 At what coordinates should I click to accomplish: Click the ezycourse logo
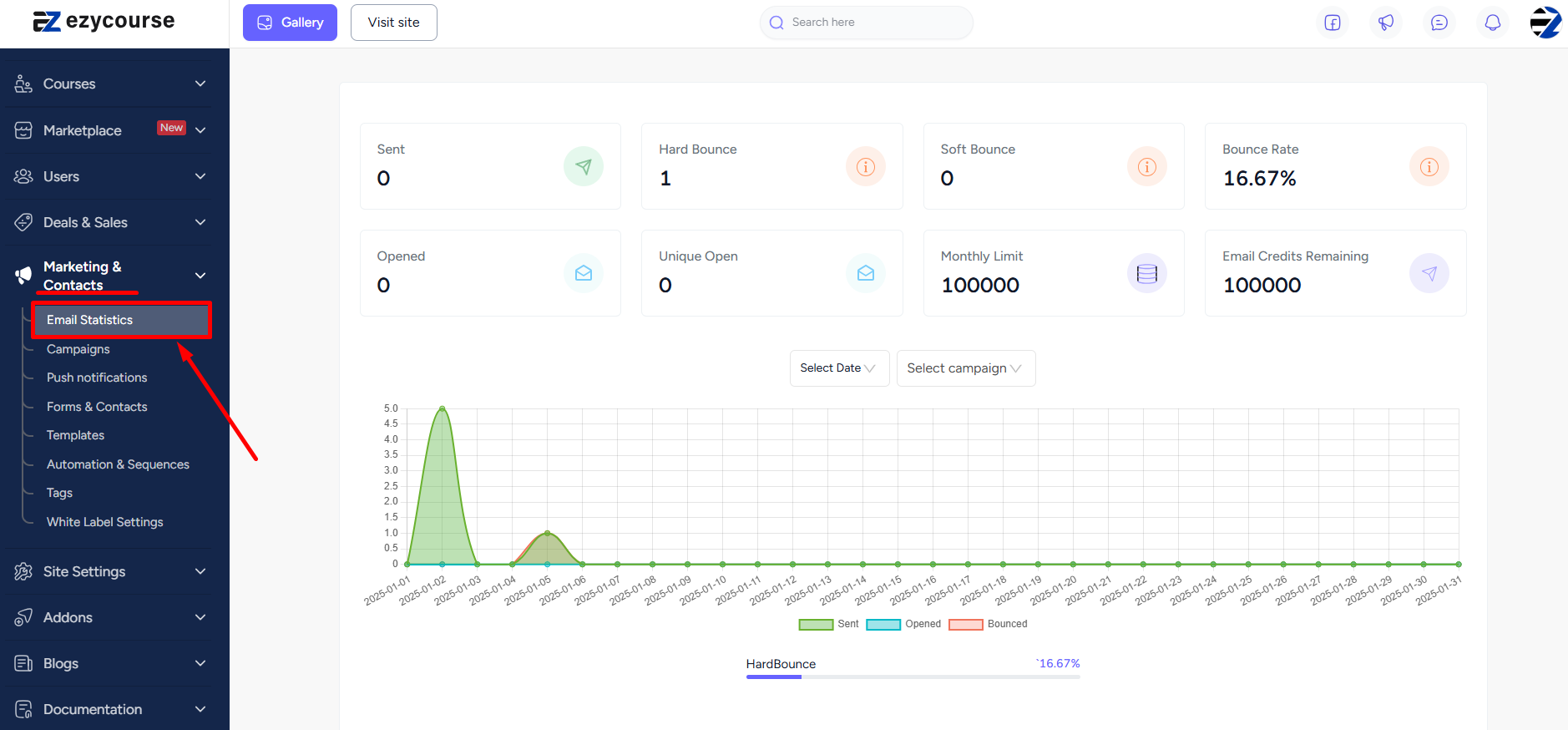[104, 22]
